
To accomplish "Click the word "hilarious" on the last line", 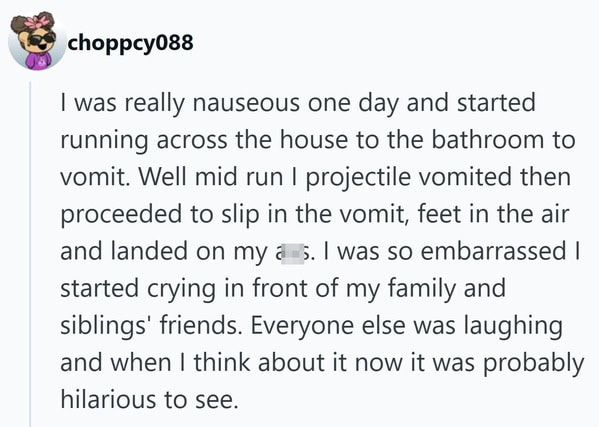I will [109, 400].
